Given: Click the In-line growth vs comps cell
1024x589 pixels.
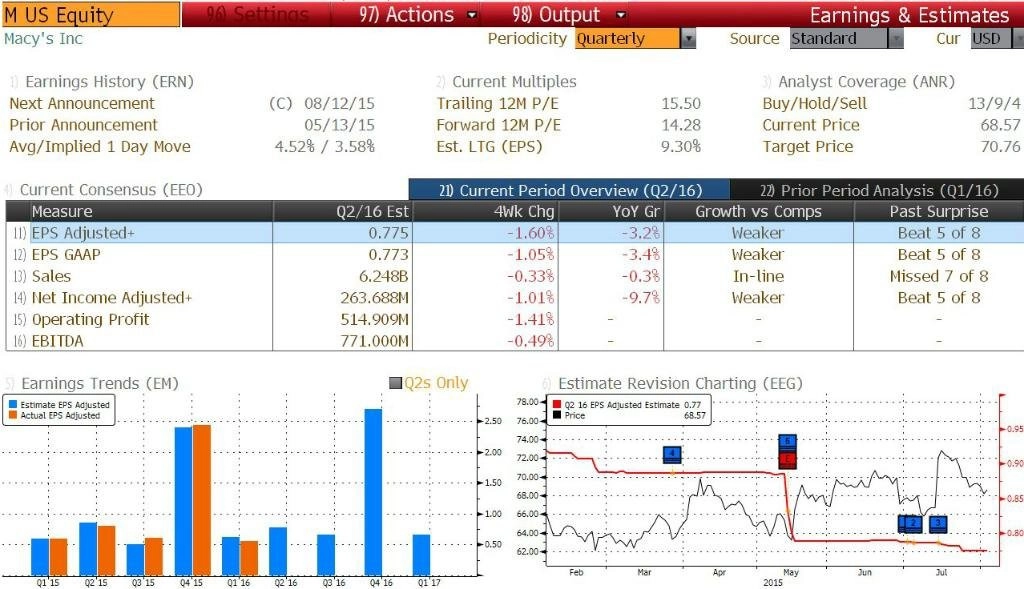Looking at the screenshot, I should point(758,276).
